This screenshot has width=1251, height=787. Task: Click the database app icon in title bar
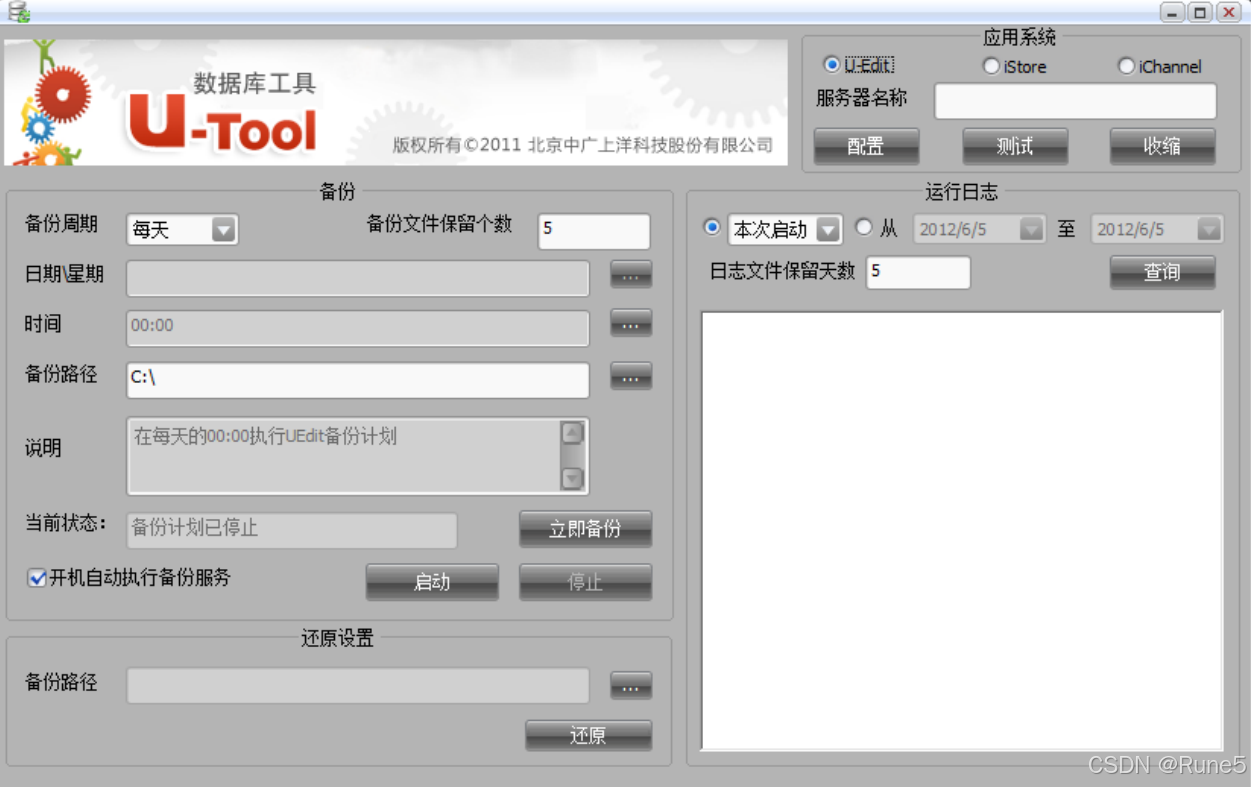tap(19, 12)
